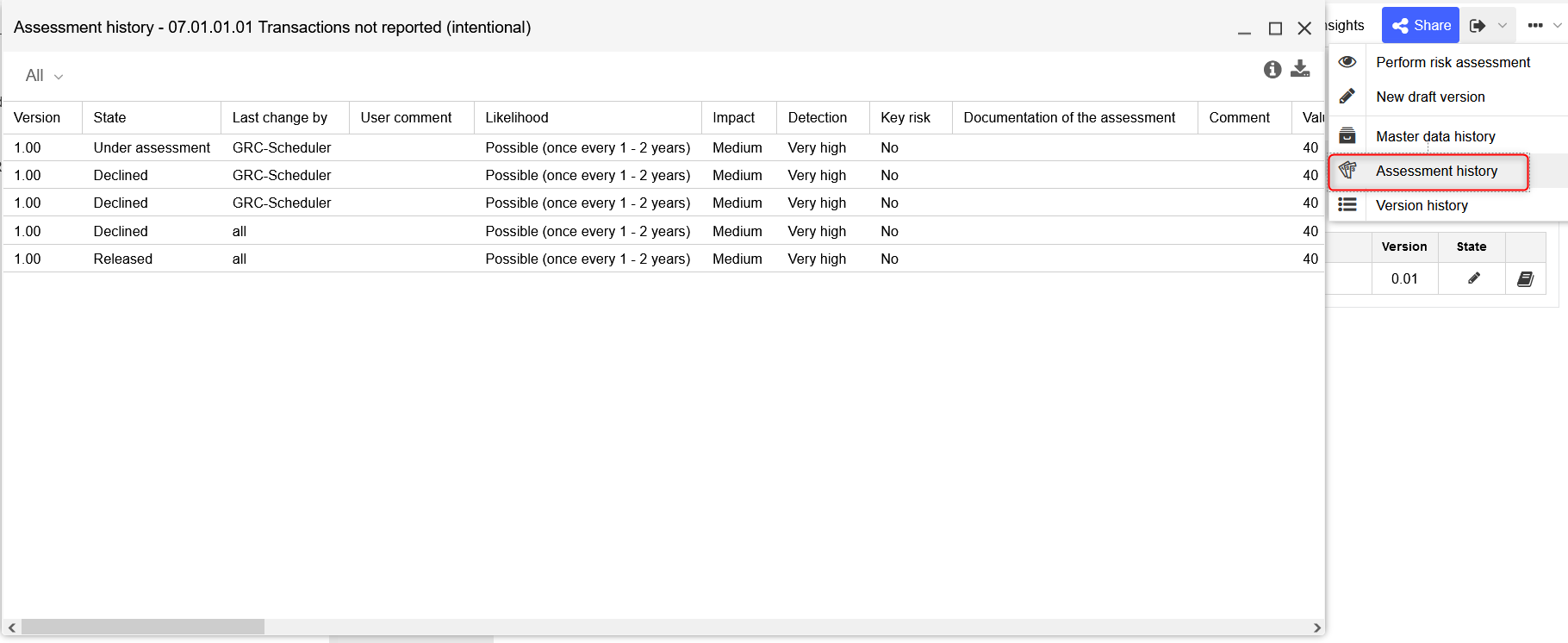Image resolution: width=1568 pixels, height=643 pixels.
Task: Select the Under assessment state cell
Action: click(152, 147)
